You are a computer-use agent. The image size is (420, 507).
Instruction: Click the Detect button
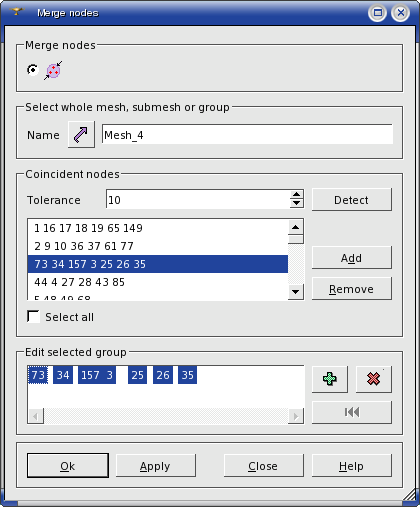[352, 200]
